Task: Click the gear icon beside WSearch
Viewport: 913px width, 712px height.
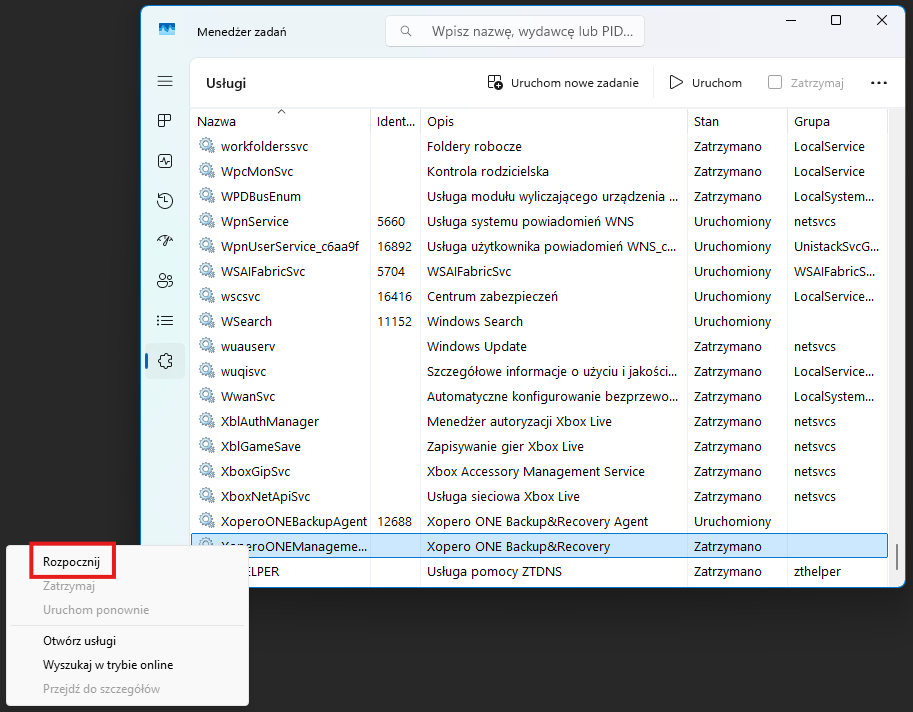Action: (x=207, y=321)
